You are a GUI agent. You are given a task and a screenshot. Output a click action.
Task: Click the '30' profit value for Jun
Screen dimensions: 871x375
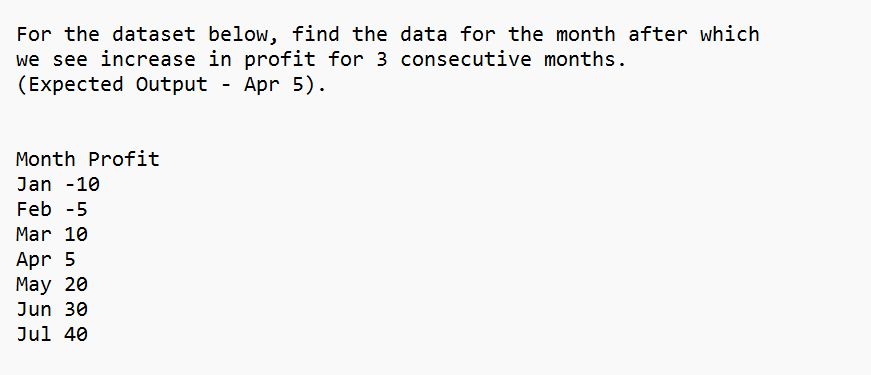[x=76, y=309]
